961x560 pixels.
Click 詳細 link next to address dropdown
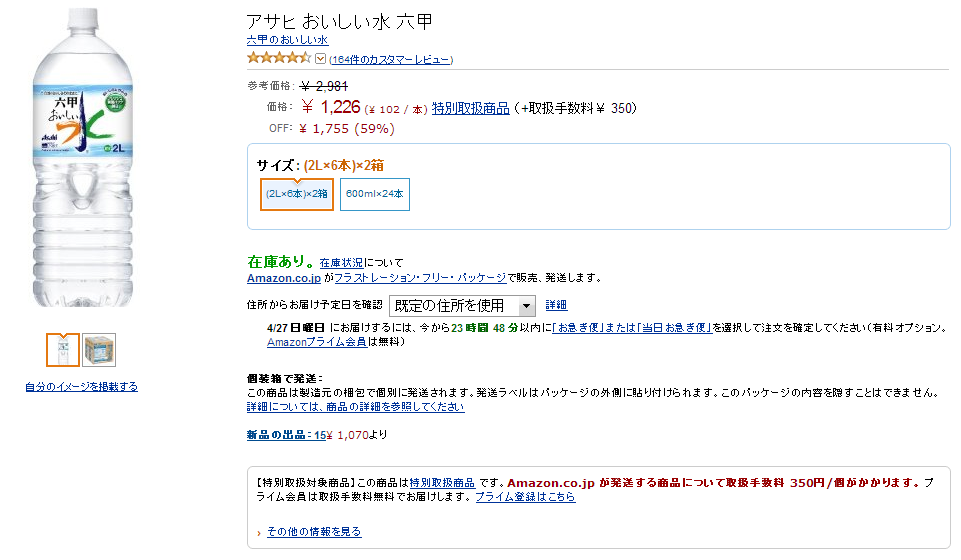tap(556, 305)
